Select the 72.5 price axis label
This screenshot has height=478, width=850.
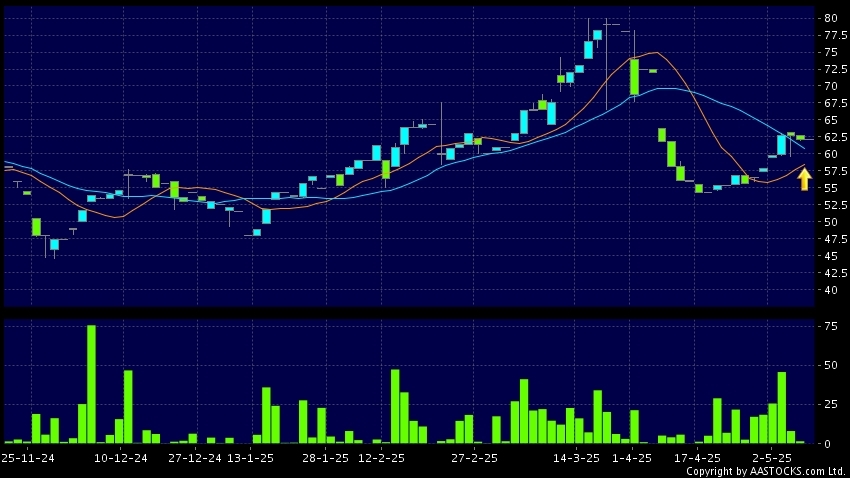point(836,69)
